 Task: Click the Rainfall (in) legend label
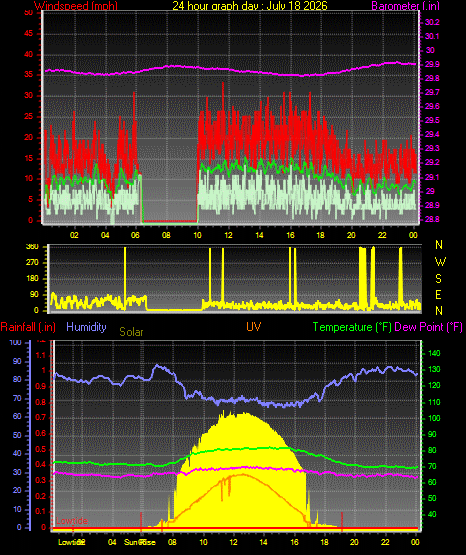[x=28, y=327]
